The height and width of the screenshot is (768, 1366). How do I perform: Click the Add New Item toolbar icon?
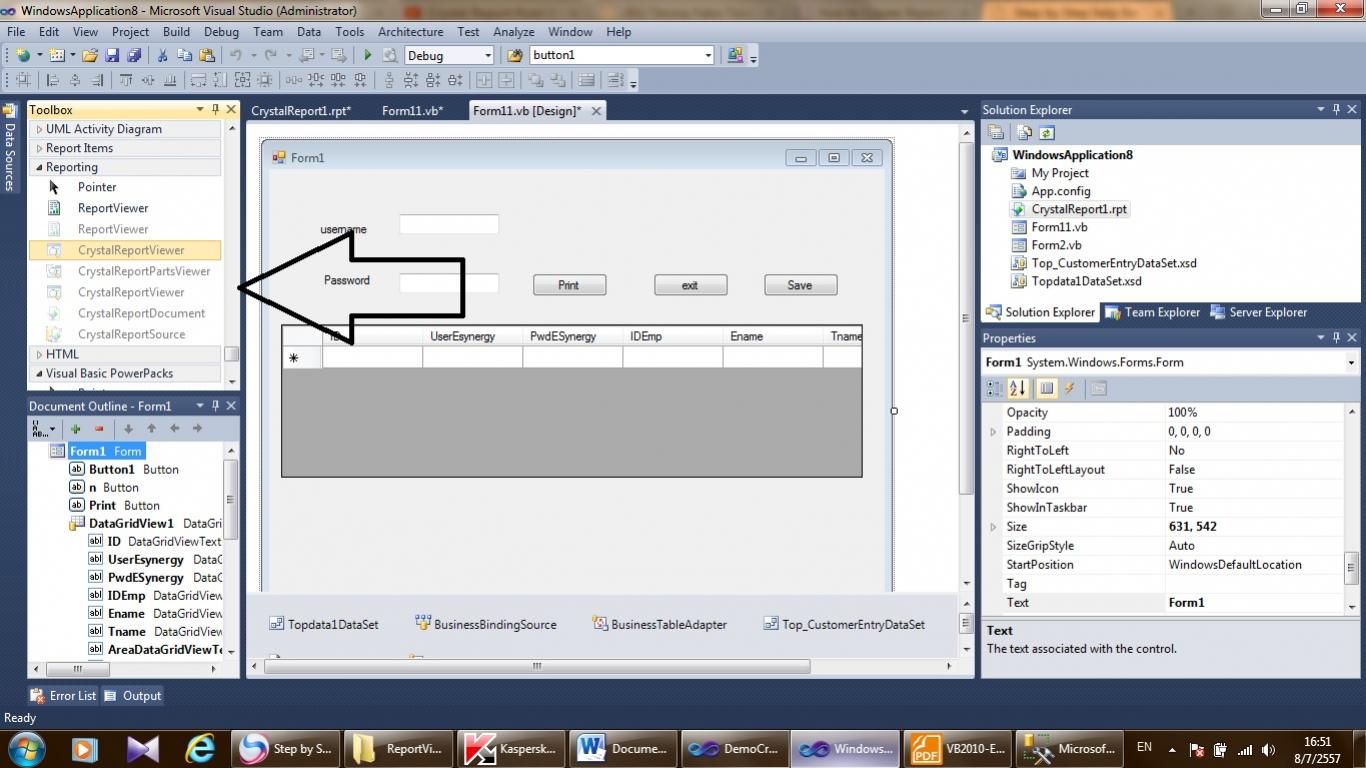point(56,56)
